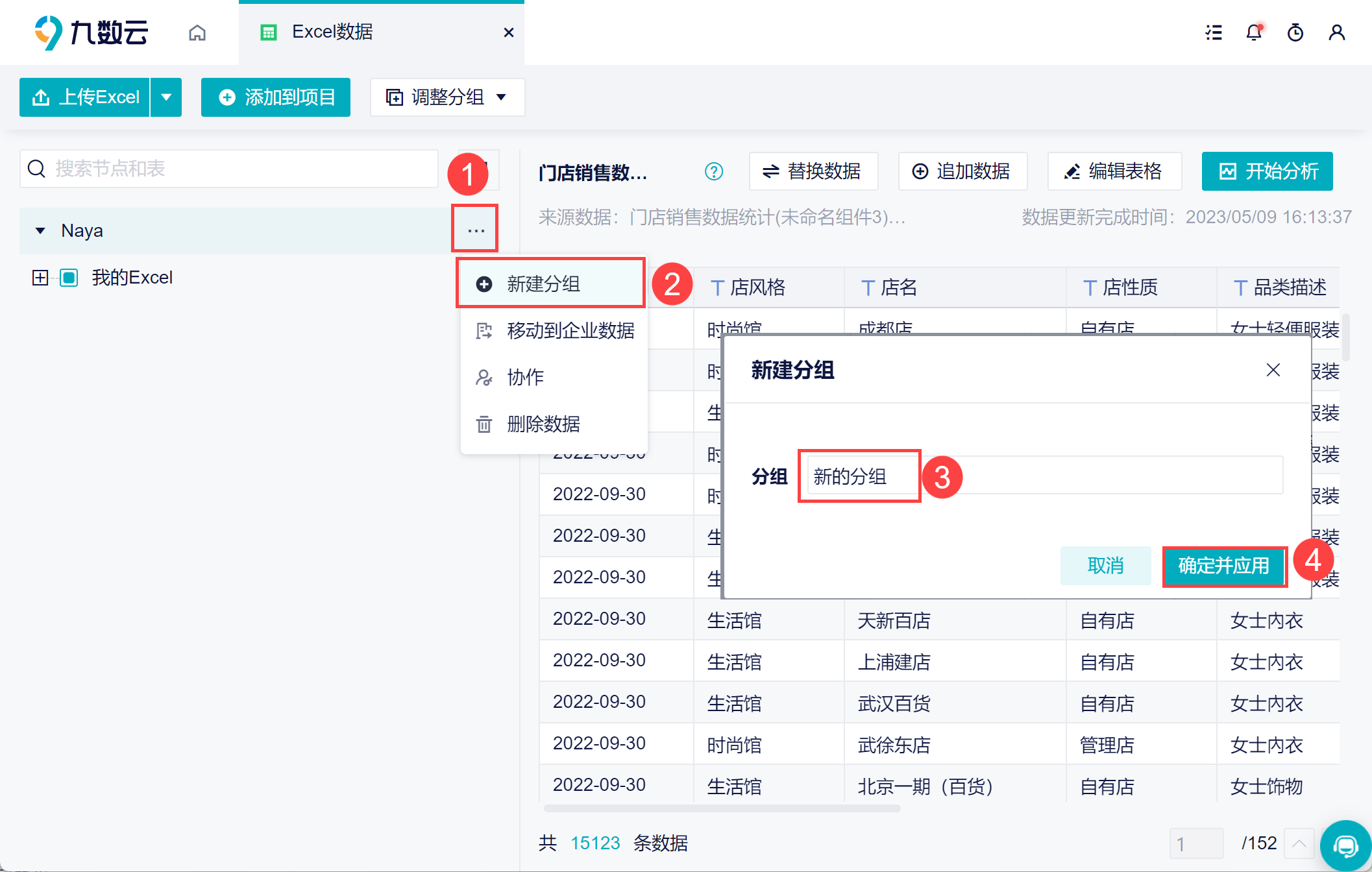This screenshot has width=1372, height=872.
Task: Click the home icon in top bar
Action: click(x=197, y=32)
